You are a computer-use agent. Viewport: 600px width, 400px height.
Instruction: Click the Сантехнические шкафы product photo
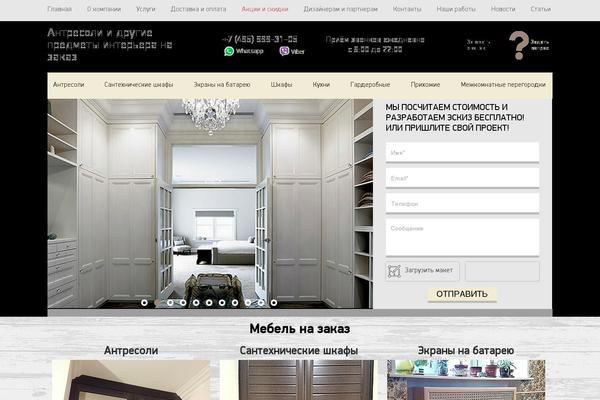[299, 380]
